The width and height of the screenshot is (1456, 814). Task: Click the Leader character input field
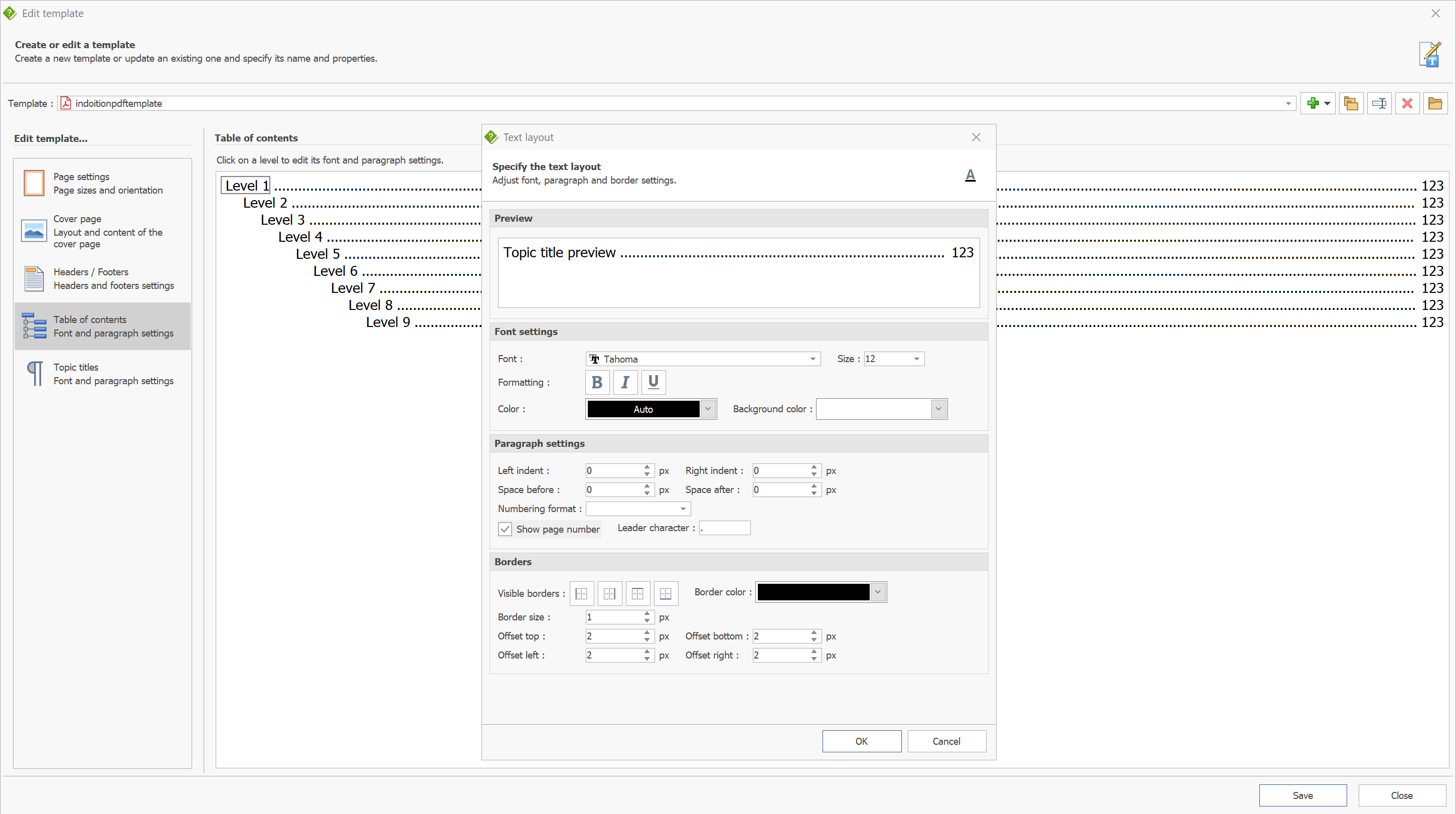point(725,528)
